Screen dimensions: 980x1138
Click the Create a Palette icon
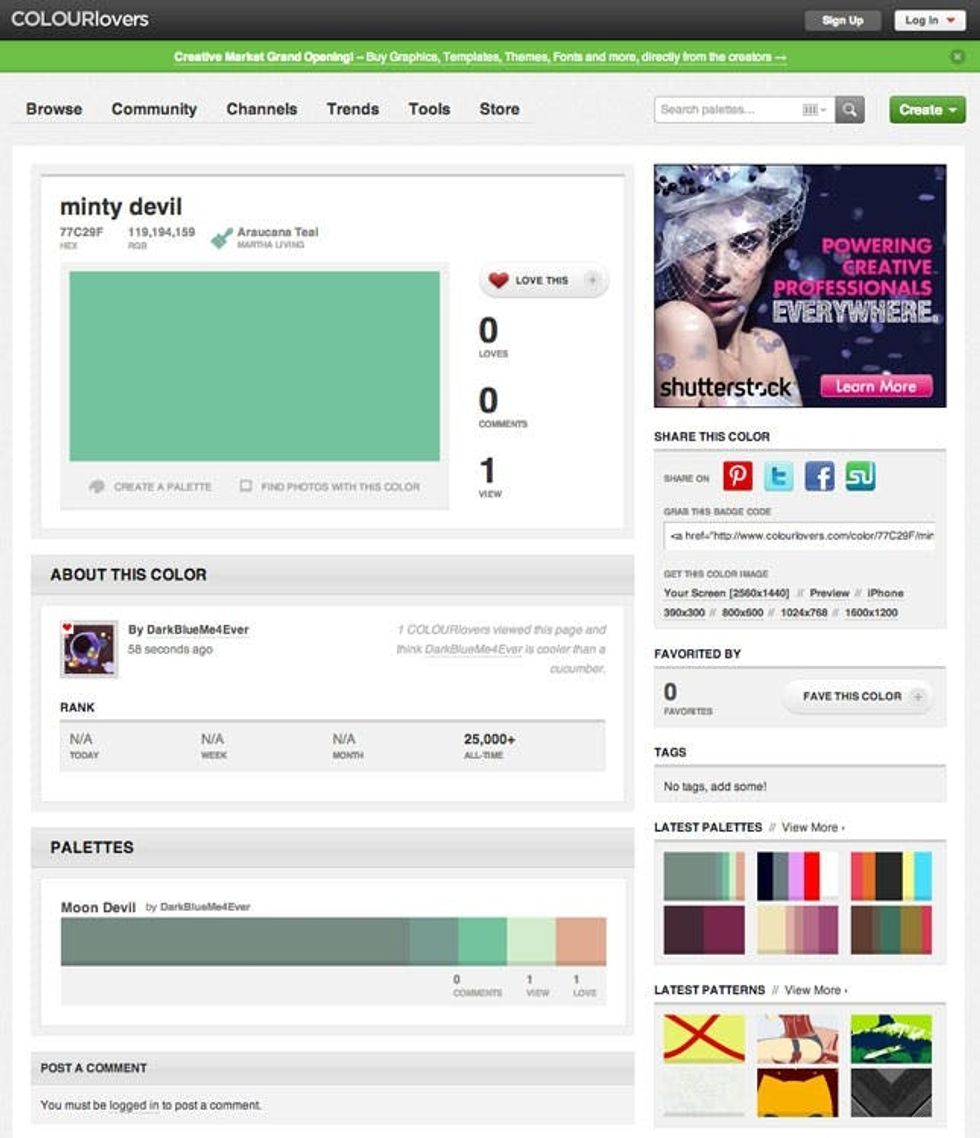[x=97, y=487]
